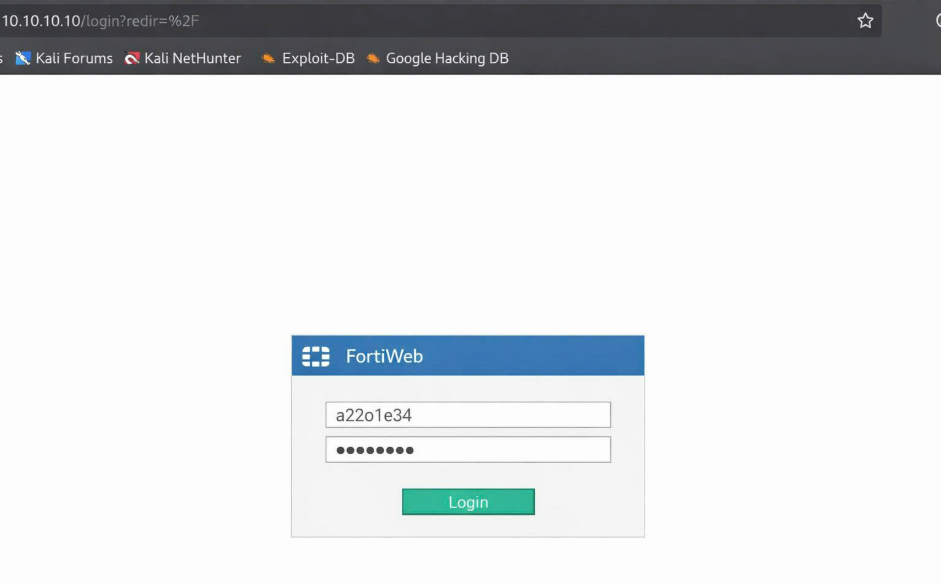Click the green Login button

coord(468,502)
